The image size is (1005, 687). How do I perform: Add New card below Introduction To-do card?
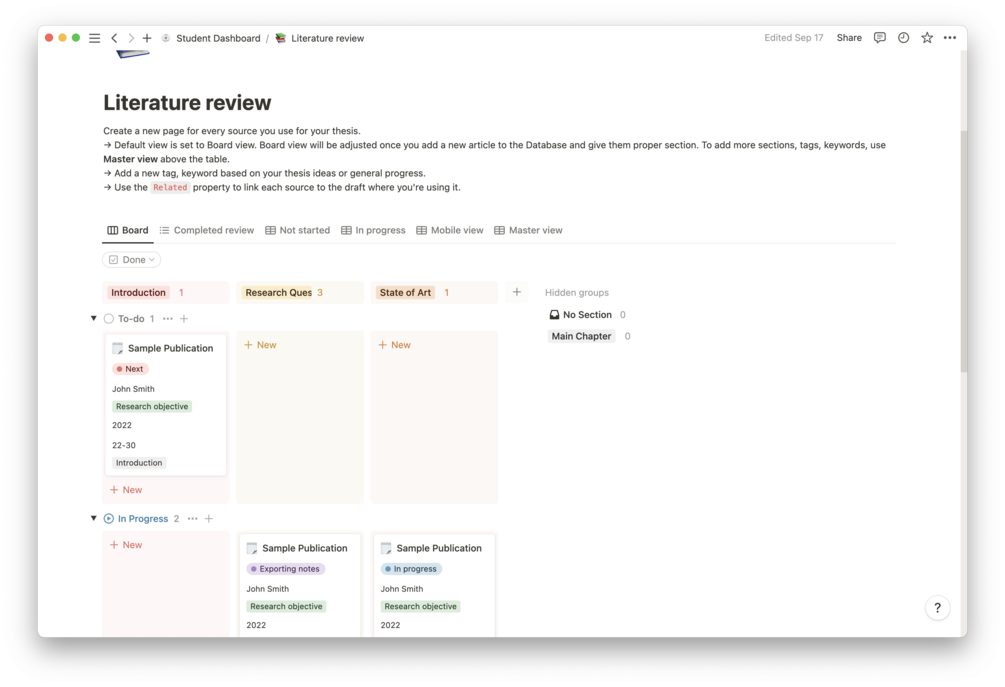point(126,490)
